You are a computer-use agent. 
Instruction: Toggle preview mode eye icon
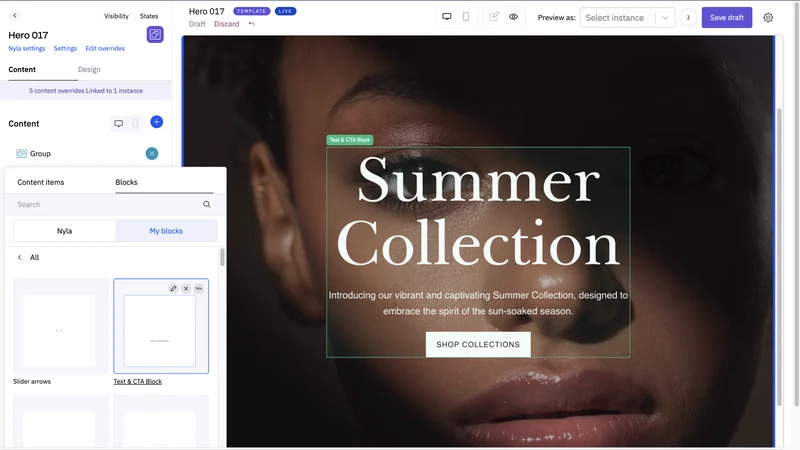point(513,17)
